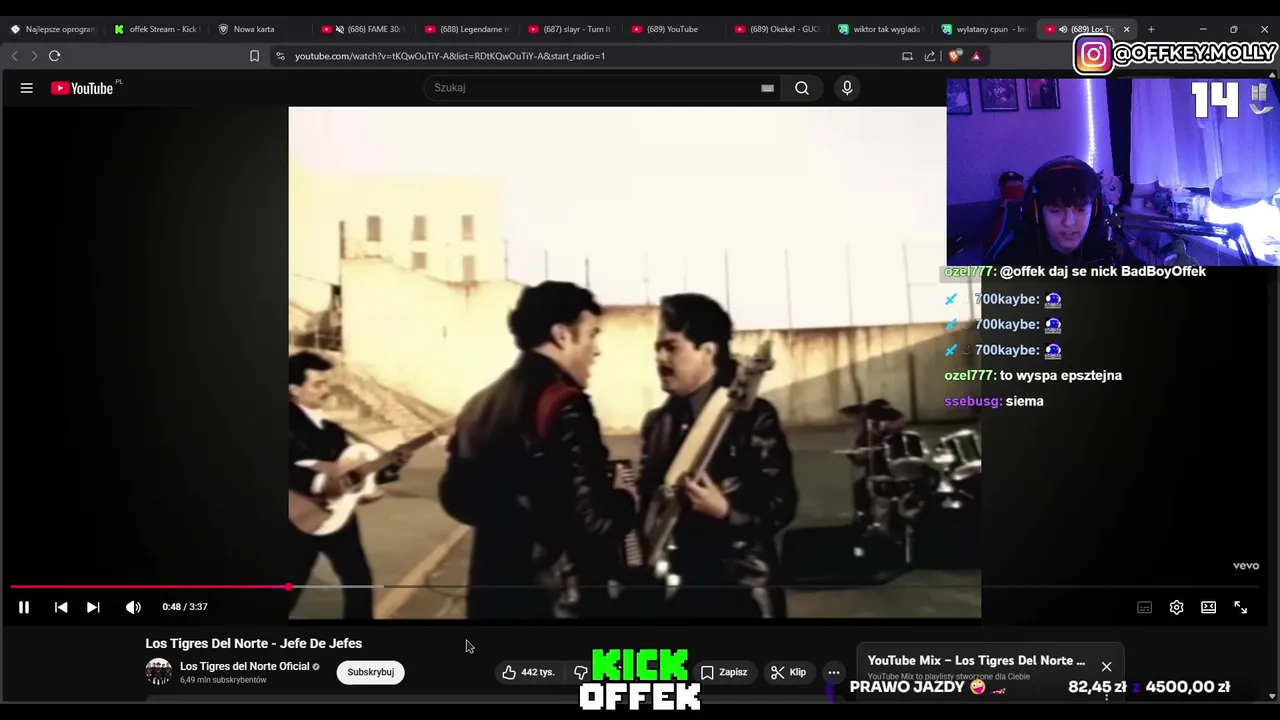Switch to (688) Legendarne tab
Image resolution: width=1280 pixels, height=720 pixels.
click(467, 29)
